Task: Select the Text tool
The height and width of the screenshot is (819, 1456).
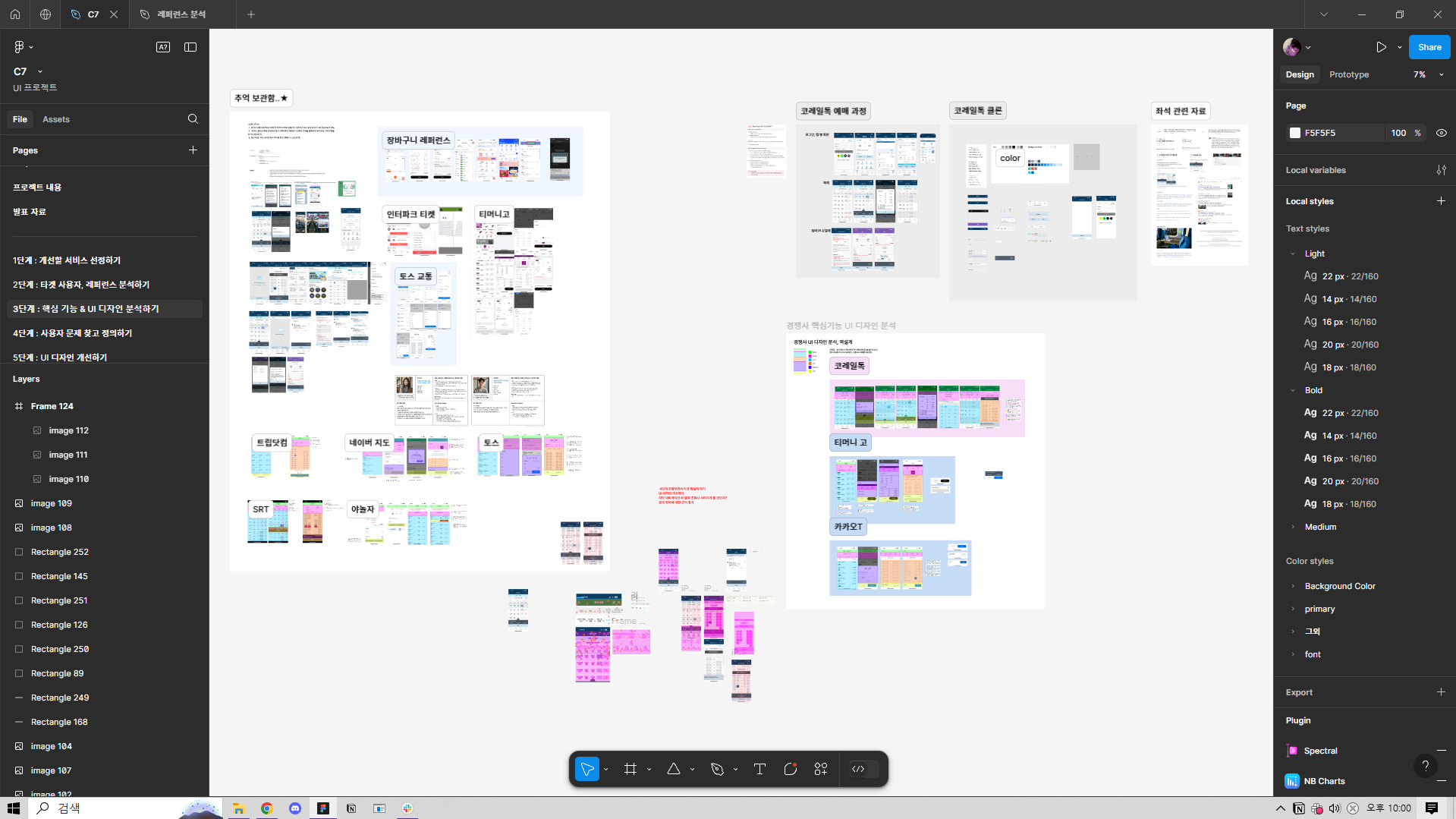Action: [759, 769]
